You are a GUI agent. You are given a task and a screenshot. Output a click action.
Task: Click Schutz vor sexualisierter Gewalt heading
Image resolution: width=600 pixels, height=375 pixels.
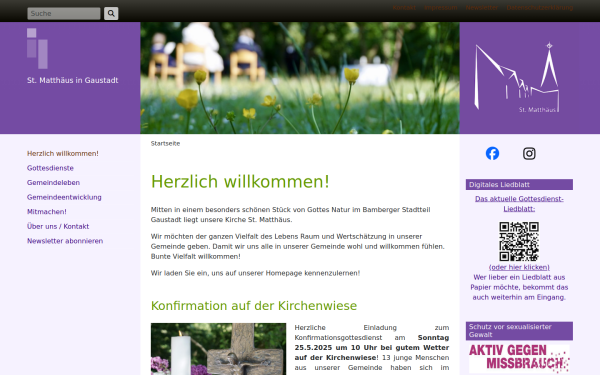point(519,331)
